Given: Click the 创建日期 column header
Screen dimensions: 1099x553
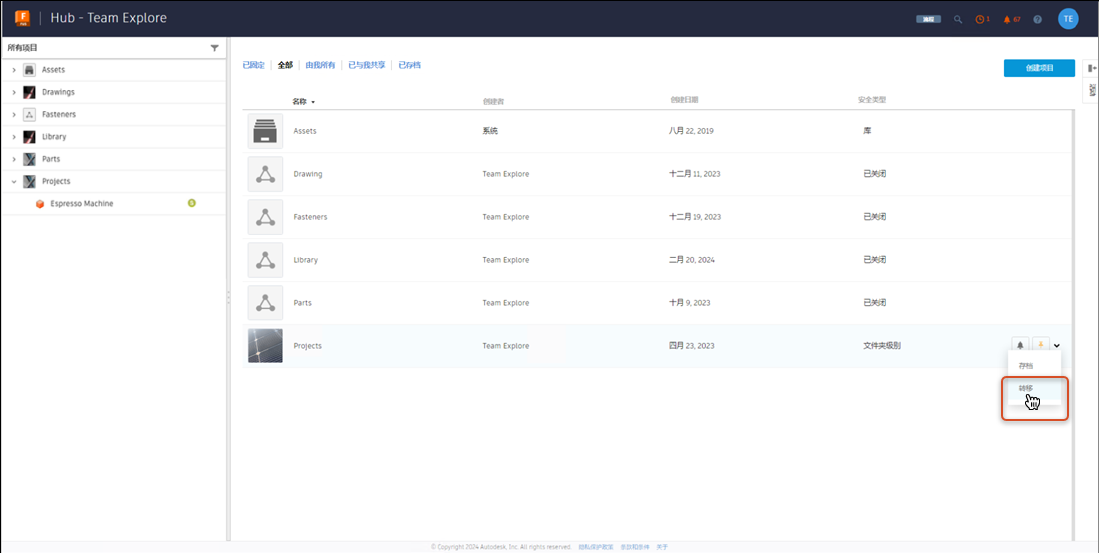Looking at the screenshot, I should tap(684, 100).
